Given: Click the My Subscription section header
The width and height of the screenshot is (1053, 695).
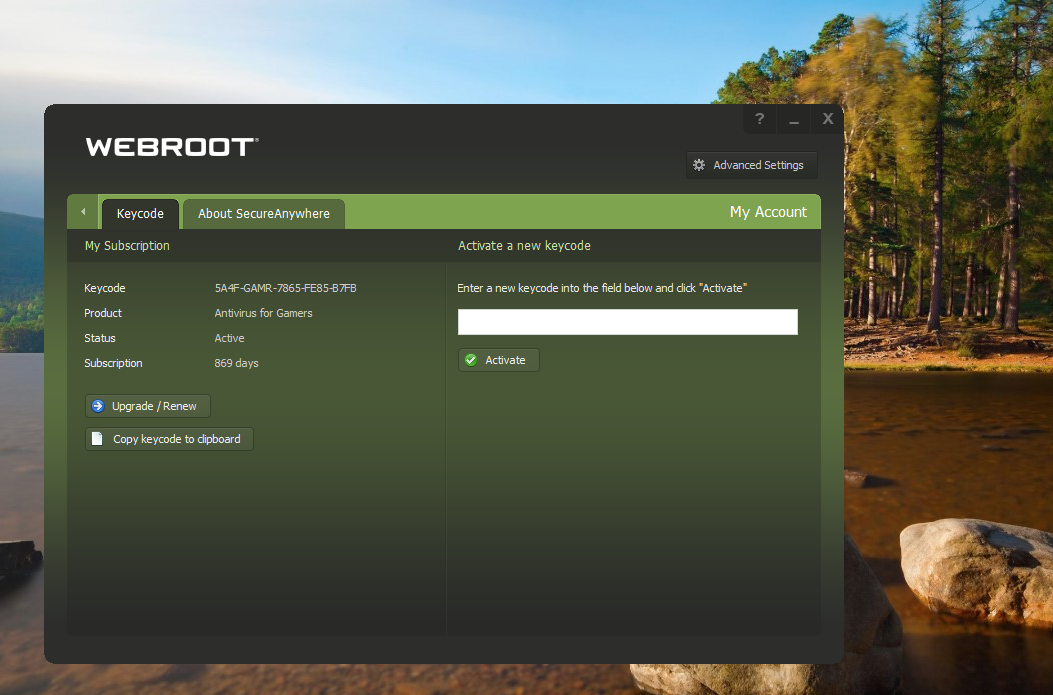Looking at the screenshot, I should pyautogui.click(x=127, y=246).
